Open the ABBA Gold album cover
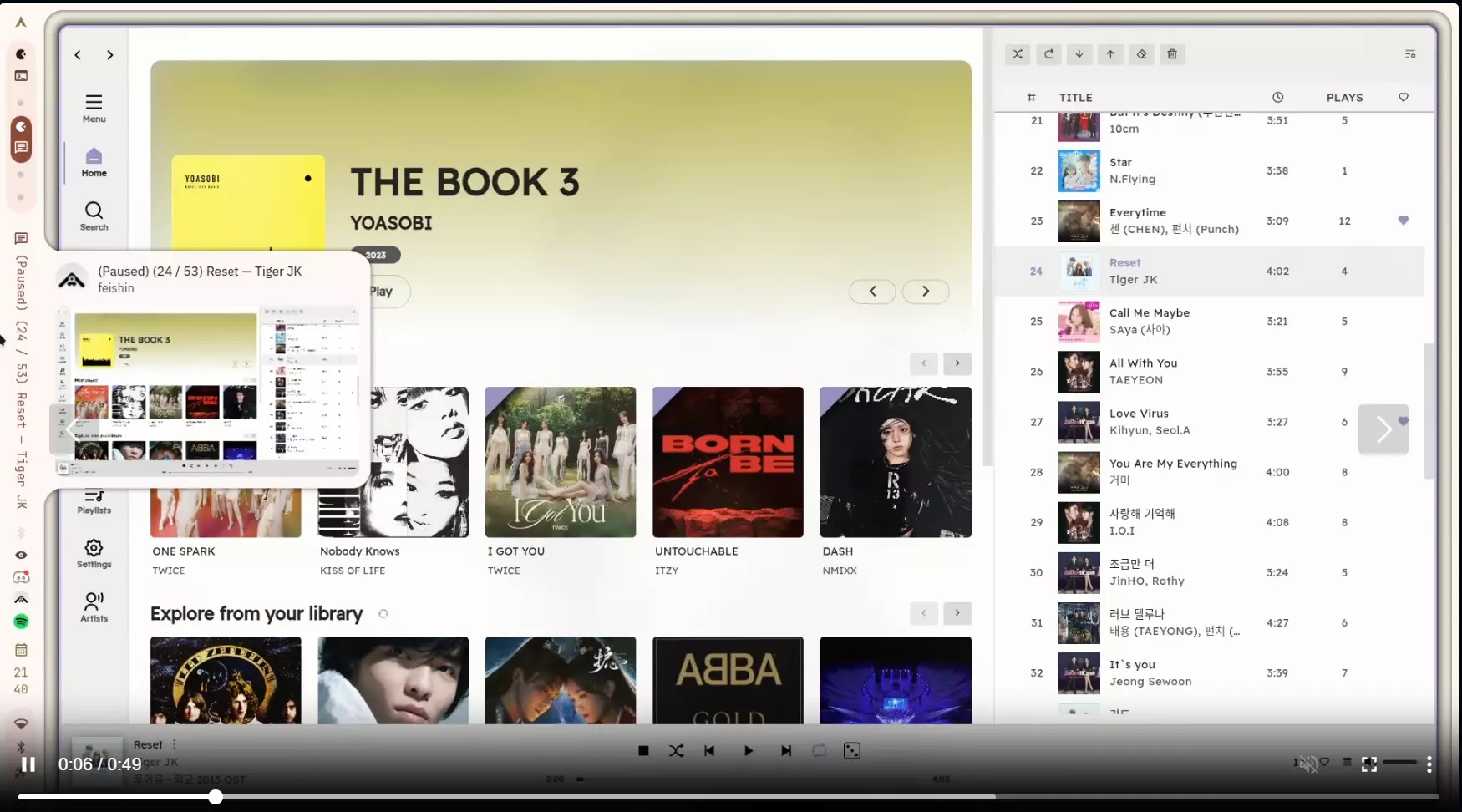The height and width of the screenshot is (812, 1462). click(728, 680)
